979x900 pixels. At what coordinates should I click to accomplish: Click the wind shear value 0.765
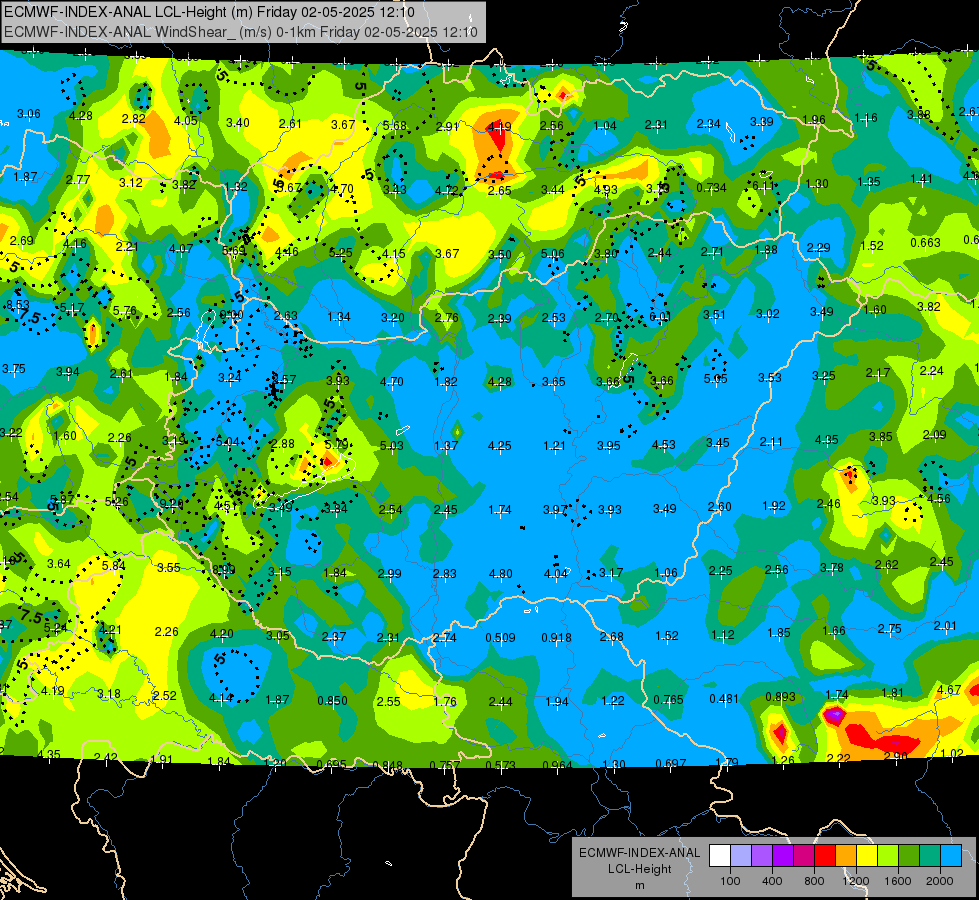[x=668, y=700]
